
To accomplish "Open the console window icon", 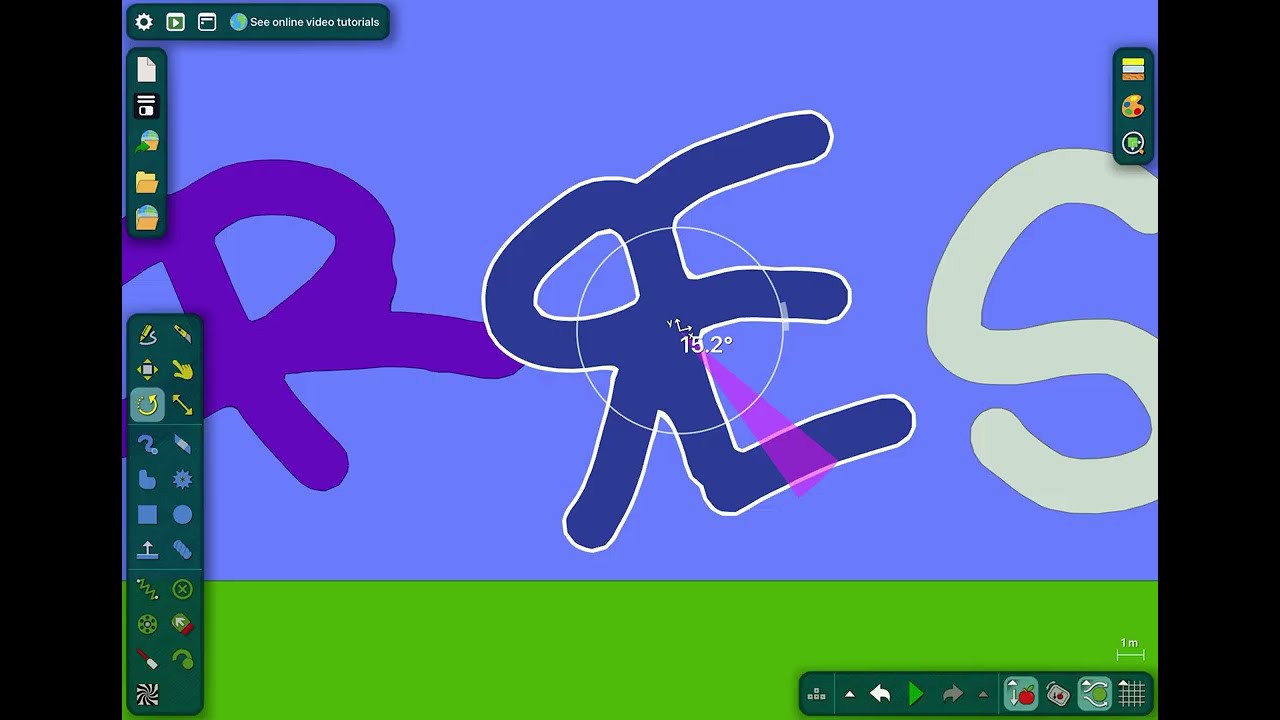I will coord(207,22).
